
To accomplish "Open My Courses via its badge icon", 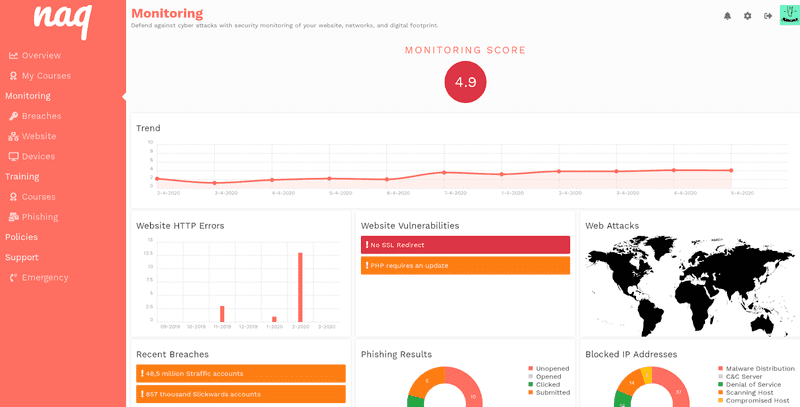I will click(13, 75).
